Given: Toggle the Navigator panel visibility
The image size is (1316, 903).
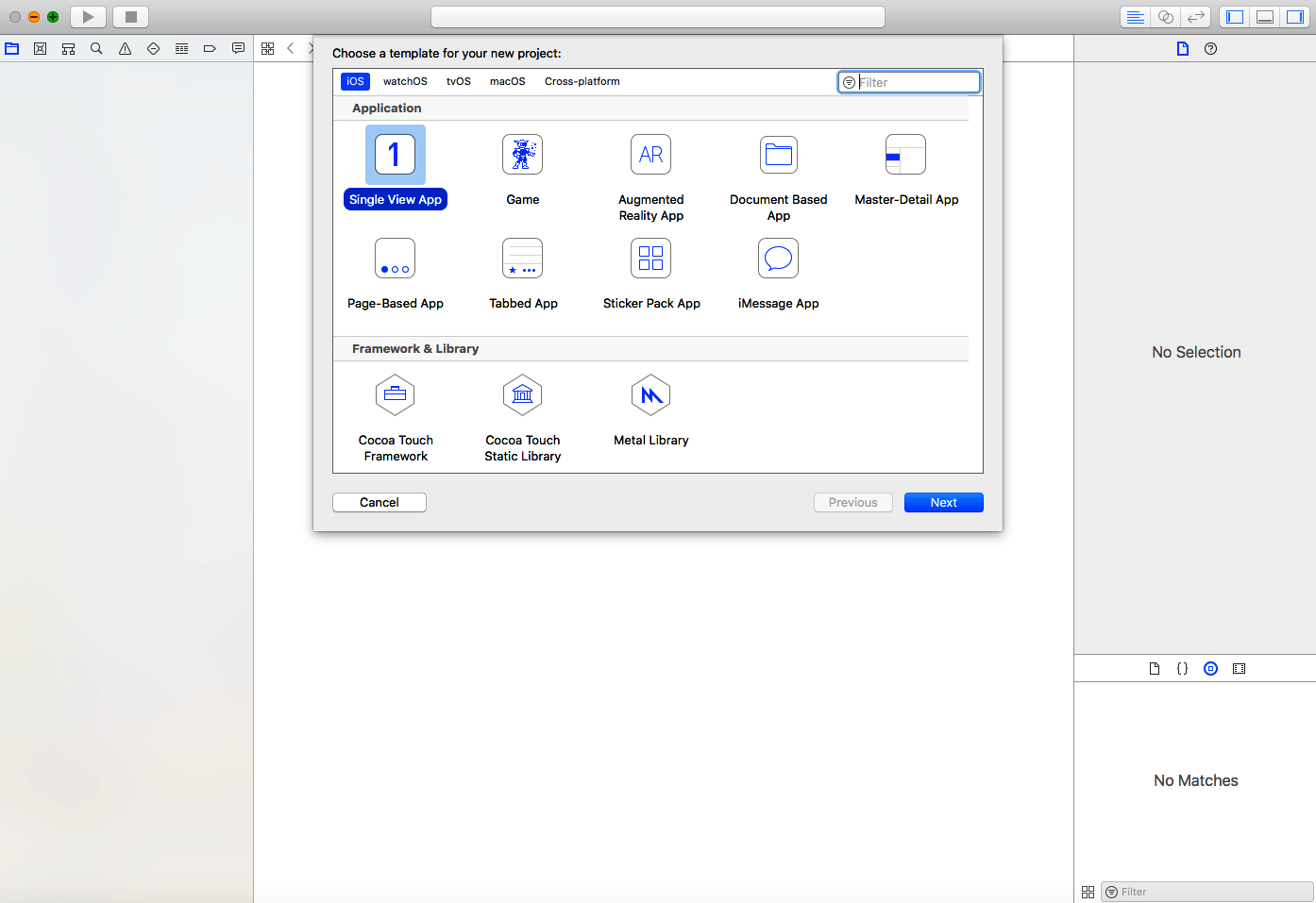Looking at the screenshot, I should tap(1235, 17).
